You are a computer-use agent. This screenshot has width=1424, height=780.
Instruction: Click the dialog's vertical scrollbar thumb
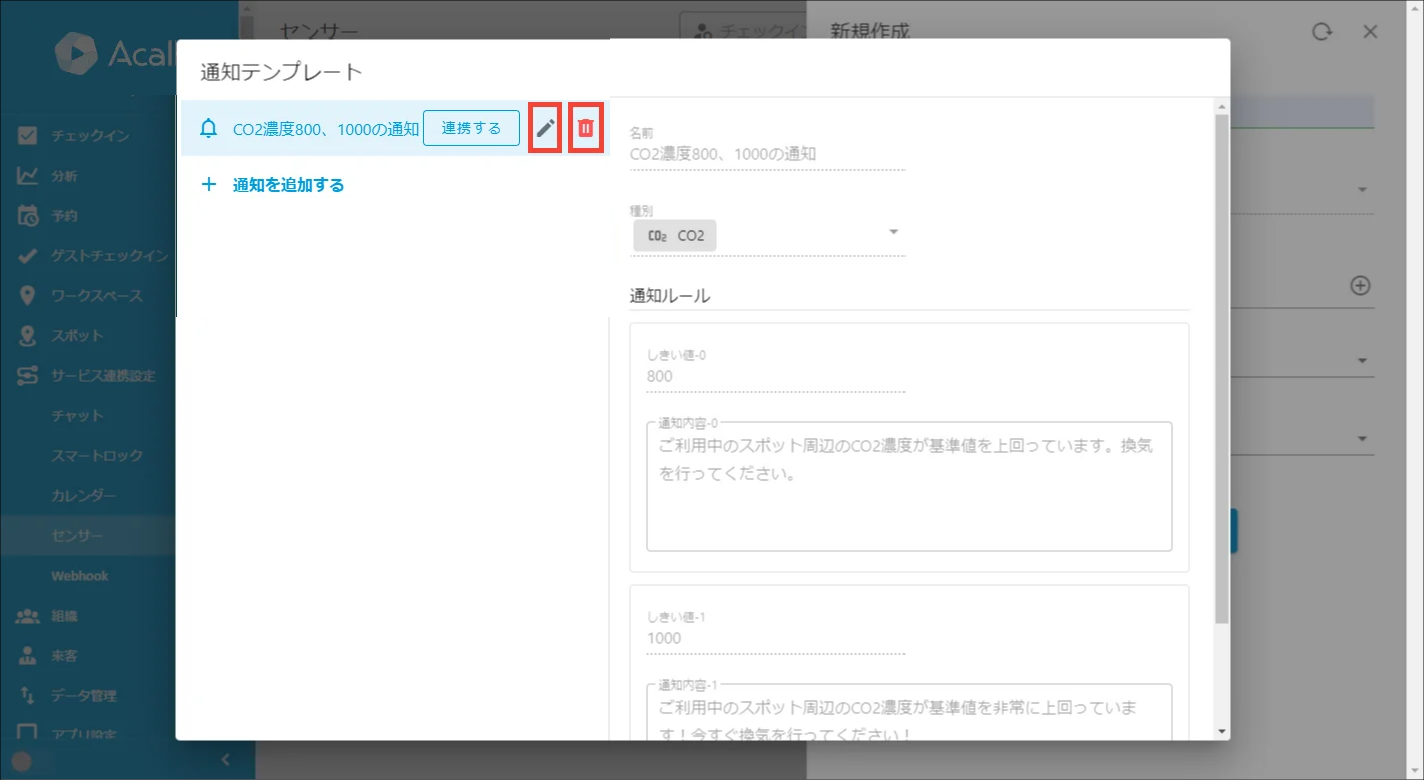[1221, 369]
